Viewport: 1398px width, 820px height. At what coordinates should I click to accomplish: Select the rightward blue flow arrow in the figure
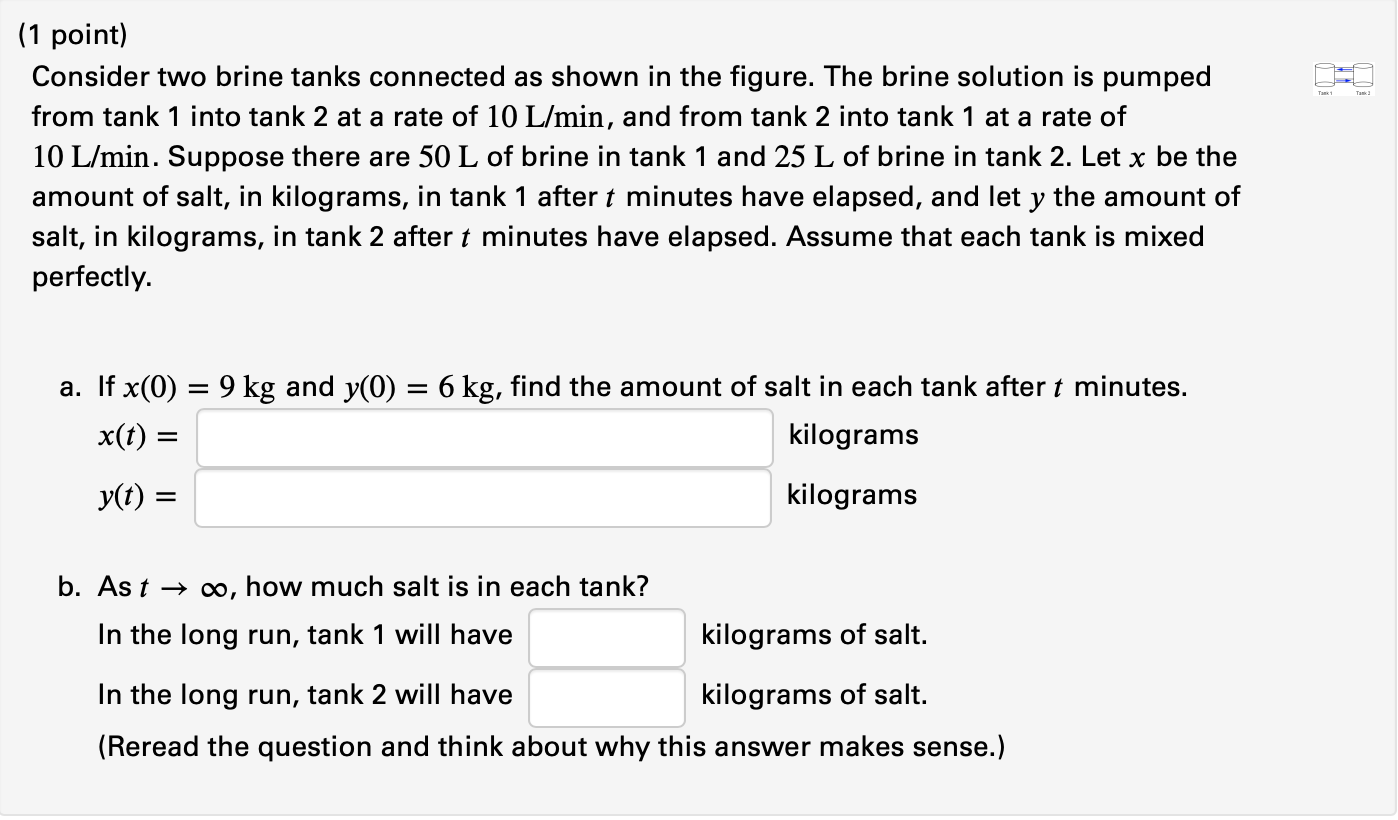pos(1343,81)
